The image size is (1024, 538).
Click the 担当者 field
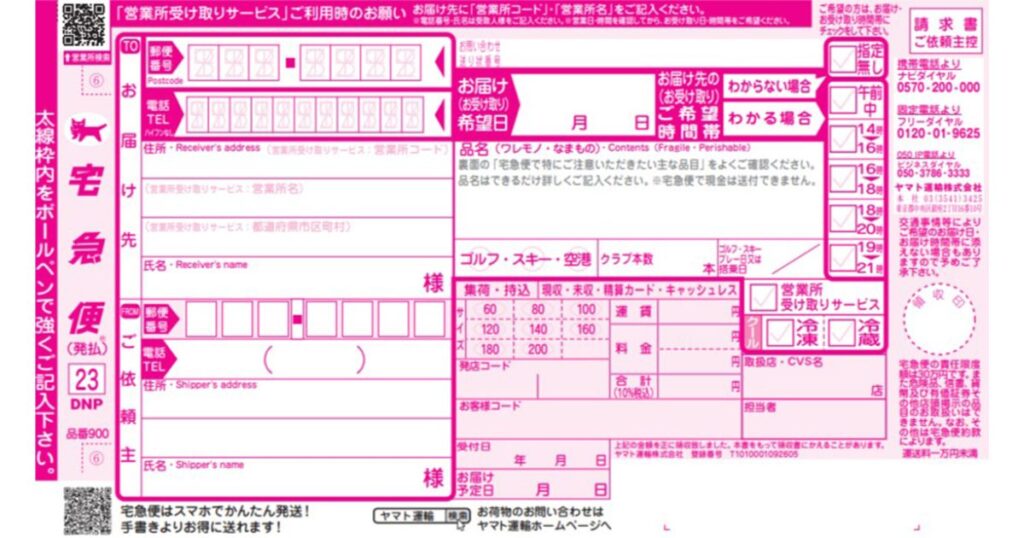coord(814,419)
